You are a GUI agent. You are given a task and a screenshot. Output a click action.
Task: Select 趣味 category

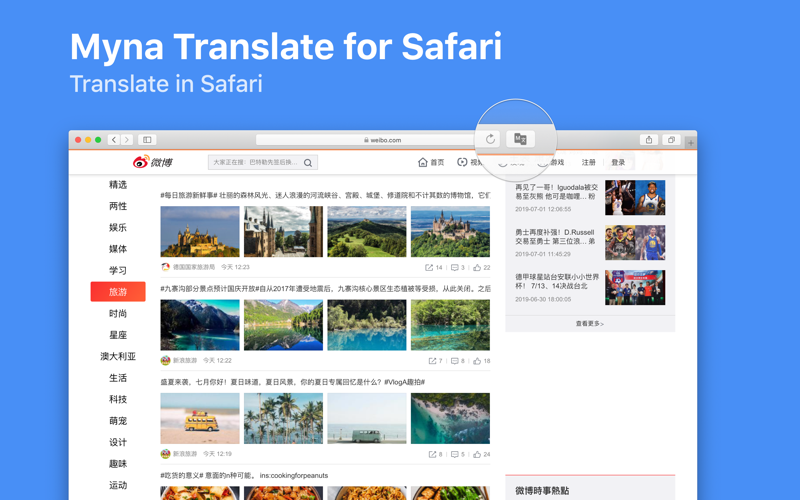(118, 463)
